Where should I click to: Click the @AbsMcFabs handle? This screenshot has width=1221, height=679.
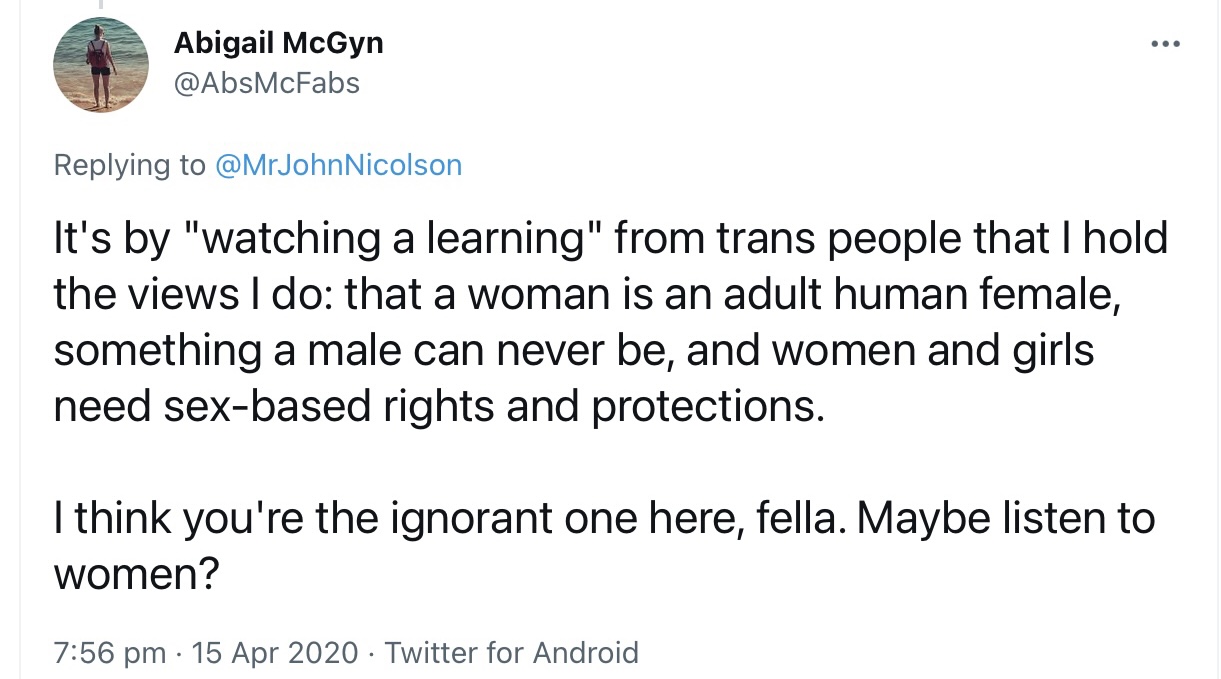point(266,83)
